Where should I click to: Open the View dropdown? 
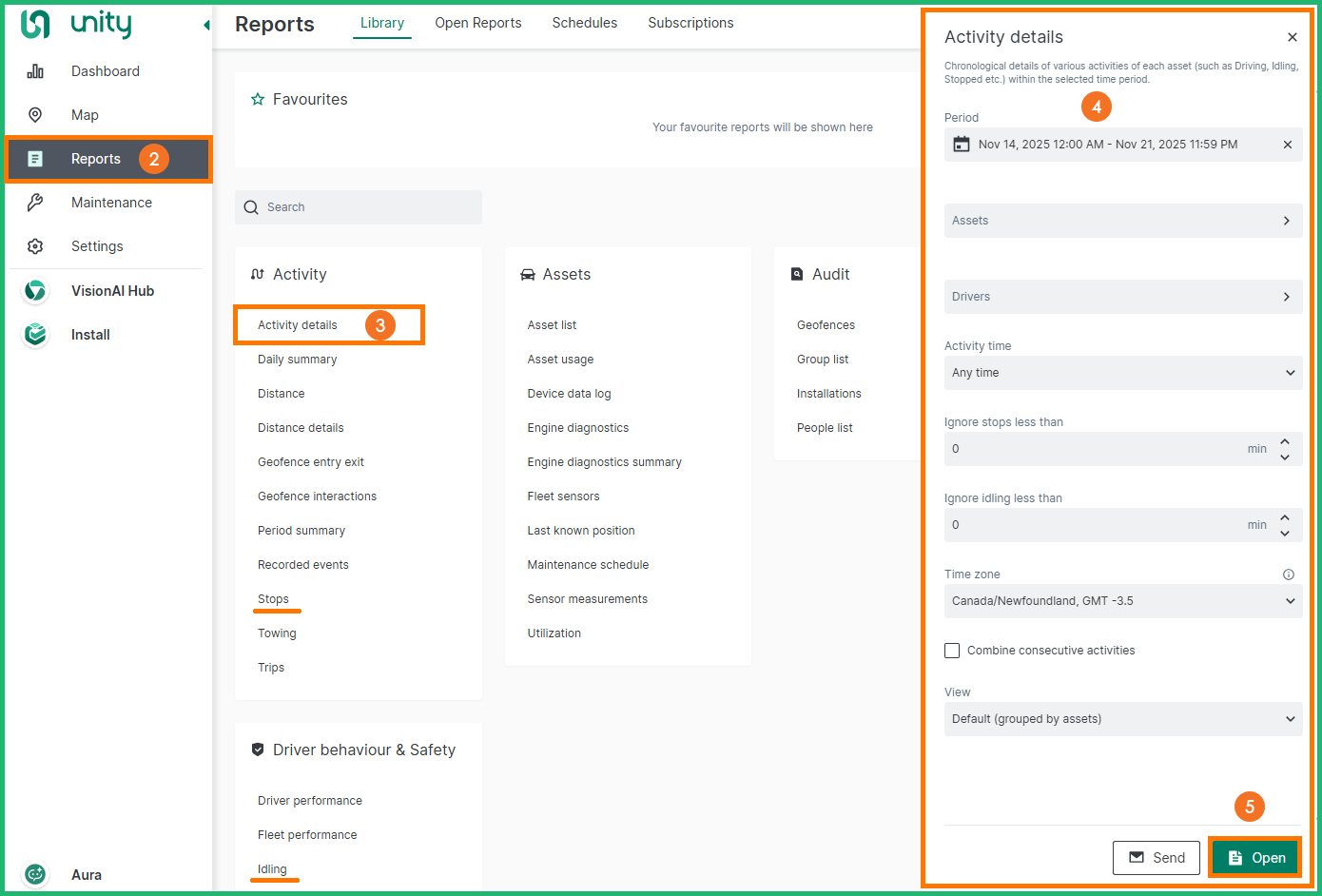[1122, 719]
